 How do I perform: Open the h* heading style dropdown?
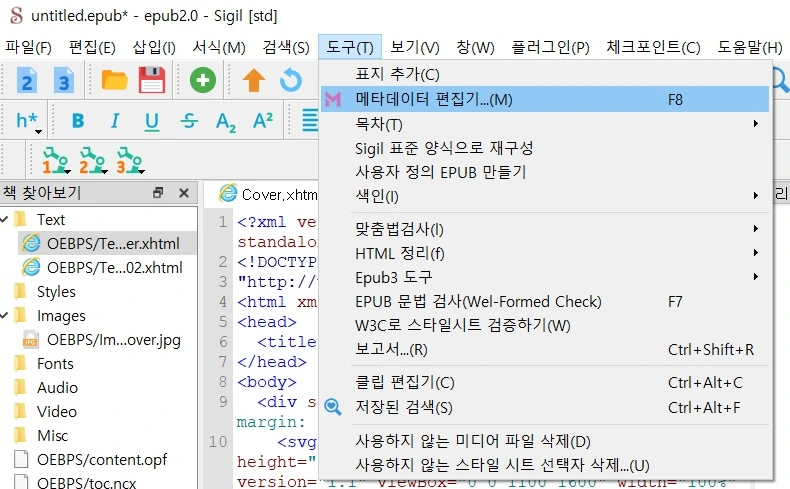click(28, 121)
